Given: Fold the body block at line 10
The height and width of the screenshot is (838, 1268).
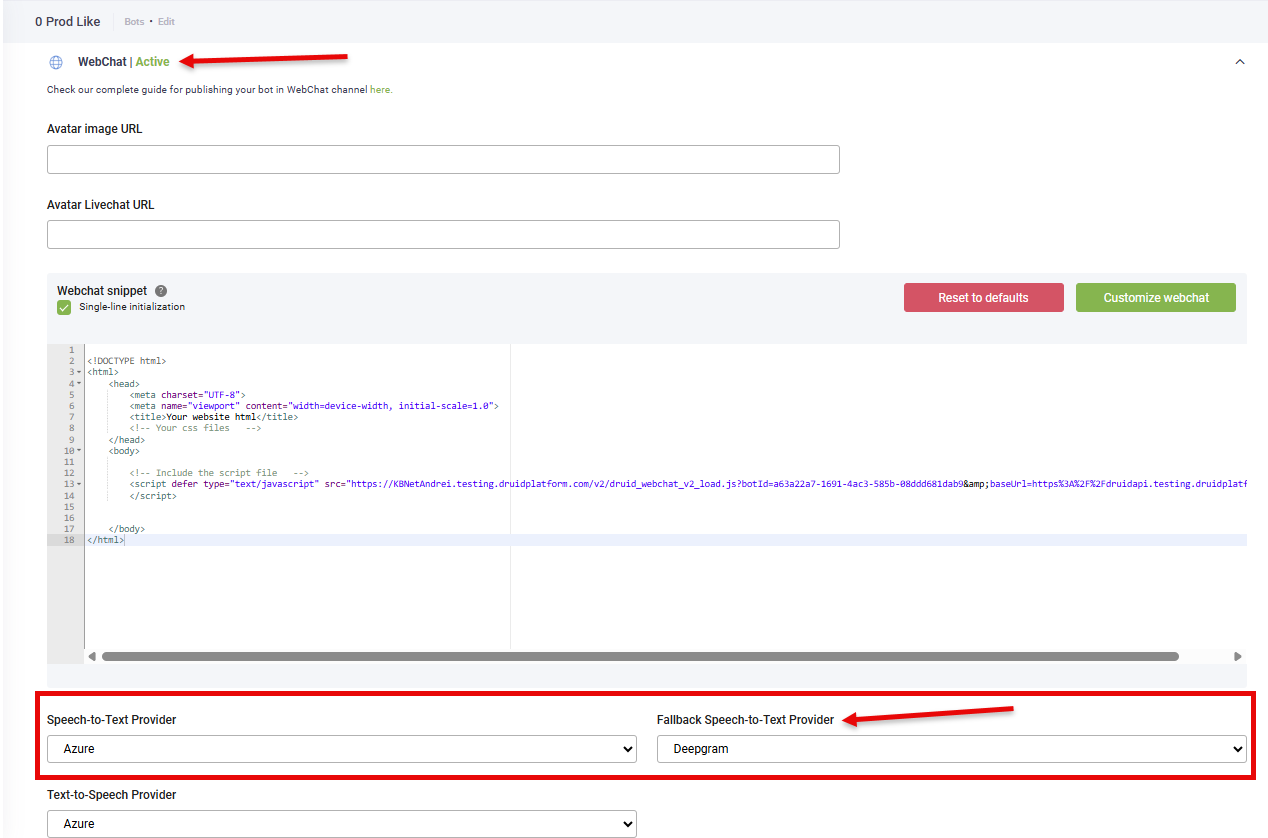Looking at the screenshot, I should (78, 451).
